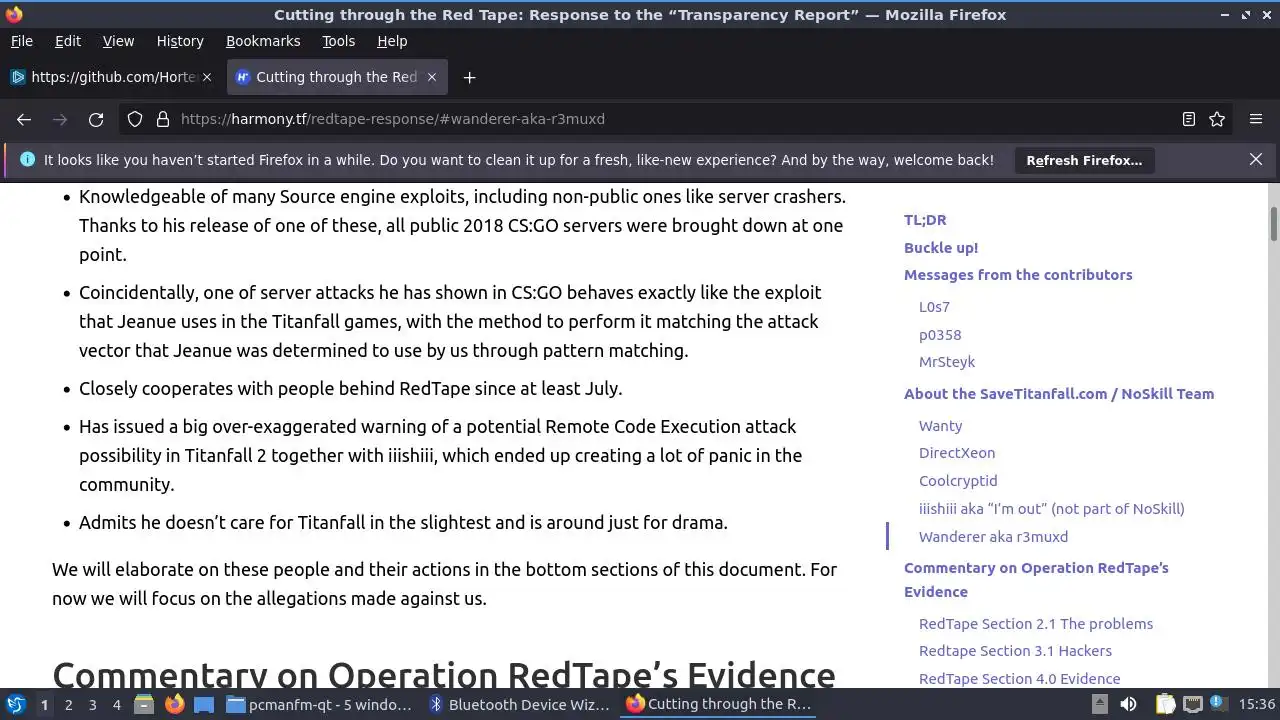Open the network connection tray icon
Screen dimensions: 1280x720
click(x=1192, y=705)
